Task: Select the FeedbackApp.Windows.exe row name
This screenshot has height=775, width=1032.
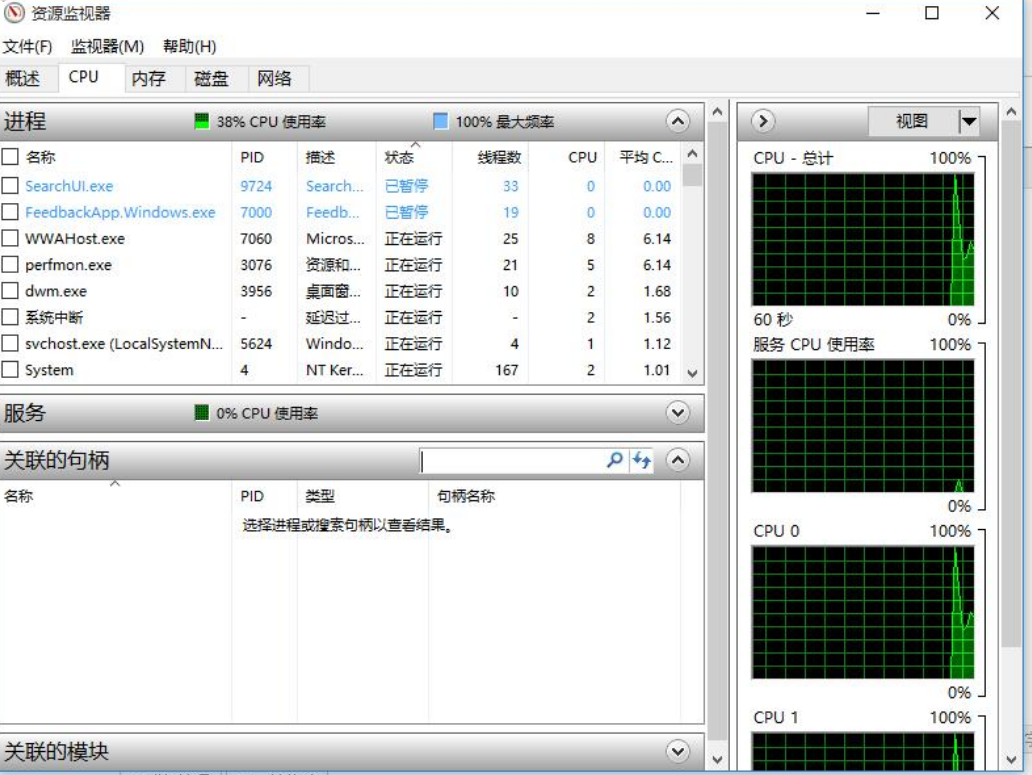Action: coord(120,212)
